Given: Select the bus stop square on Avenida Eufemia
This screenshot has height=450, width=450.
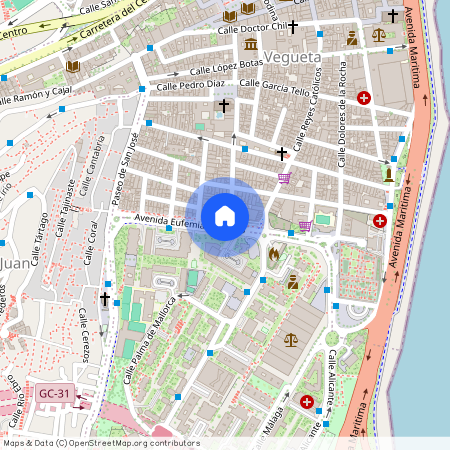Looking at the screenshot, I should [169, 228].
